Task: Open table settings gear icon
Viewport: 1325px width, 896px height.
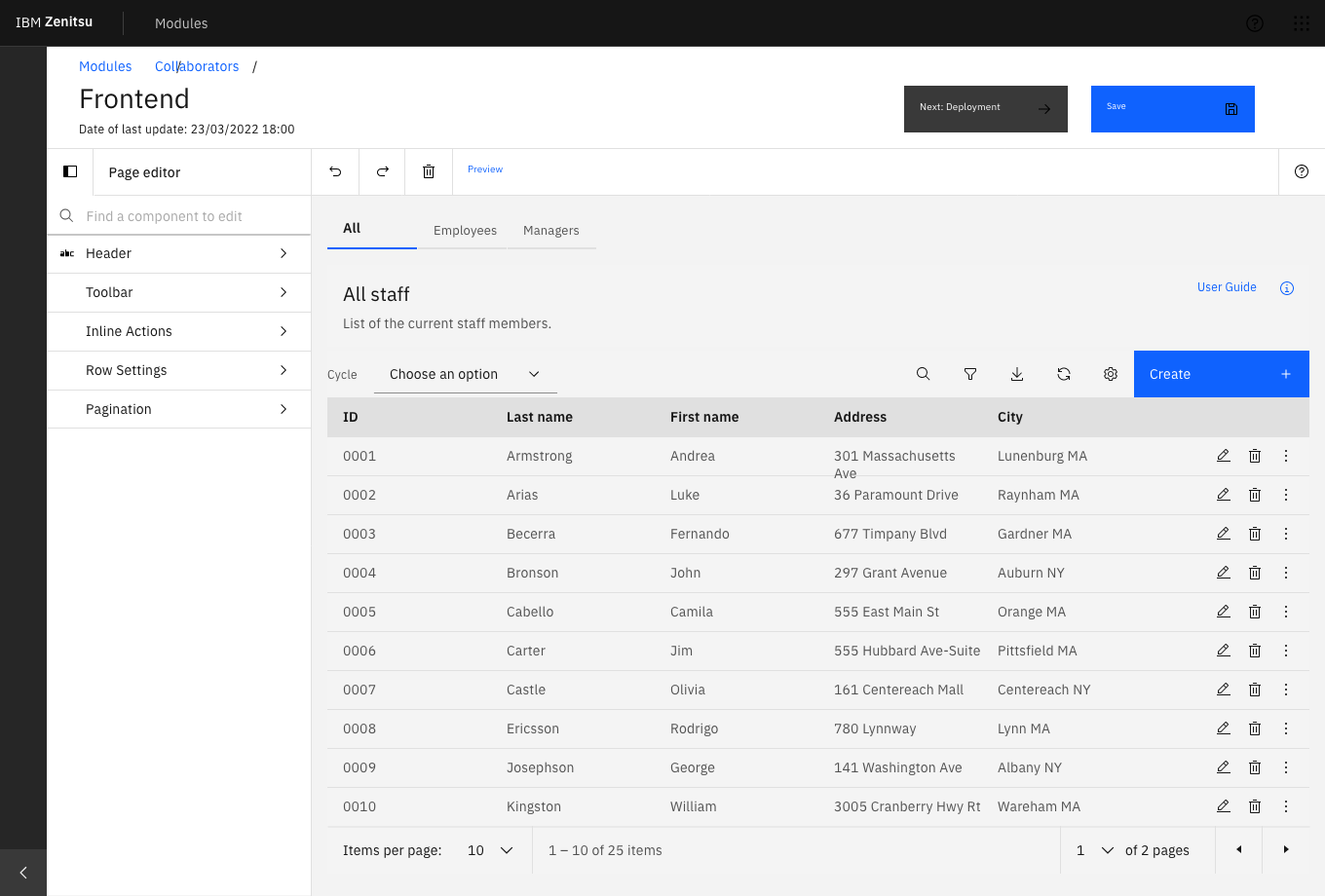Action: 1111,374
